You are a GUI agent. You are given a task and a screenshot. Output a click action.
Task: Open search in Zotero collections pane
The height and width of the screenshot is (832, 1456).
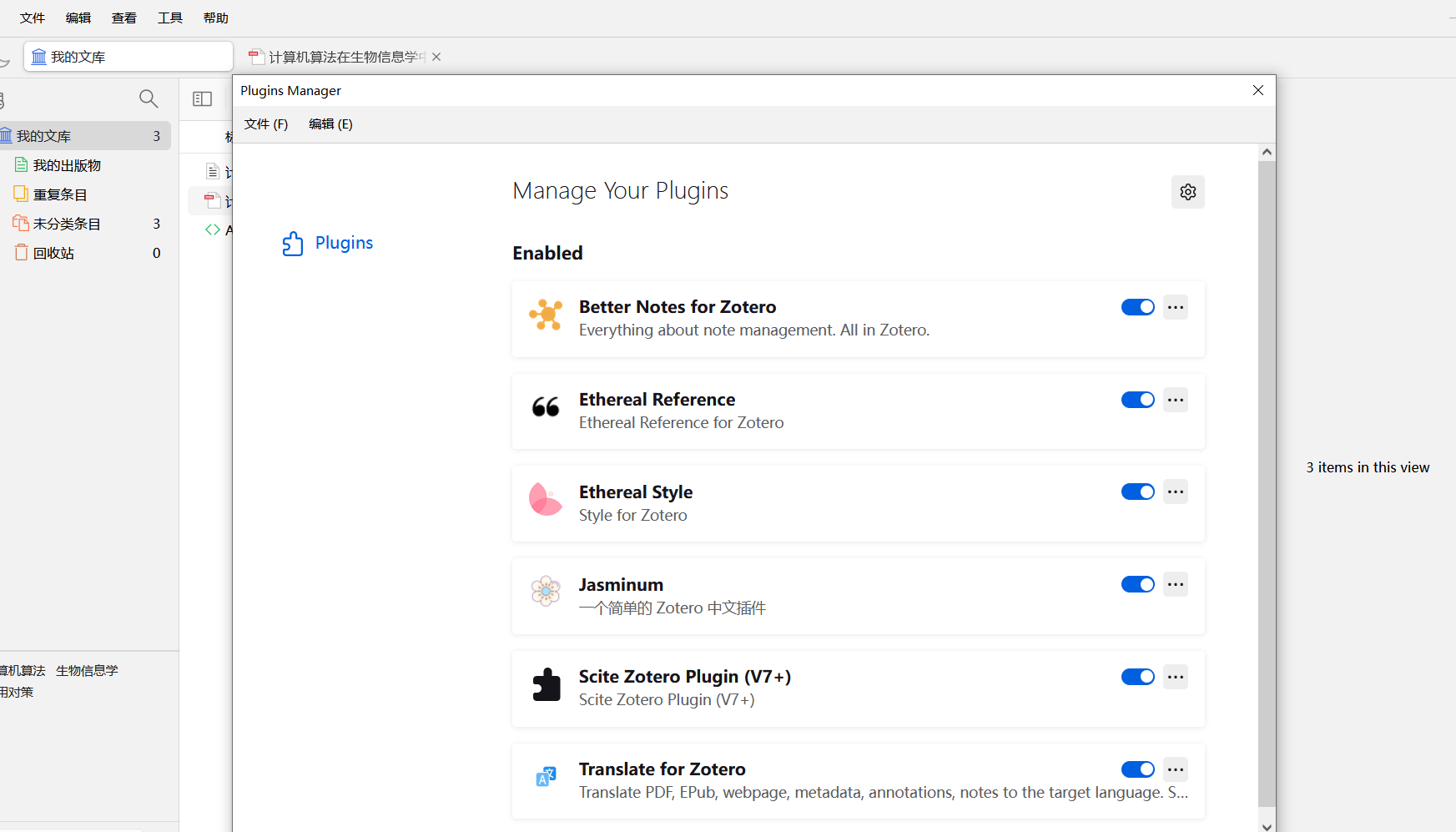click(149, 98)
